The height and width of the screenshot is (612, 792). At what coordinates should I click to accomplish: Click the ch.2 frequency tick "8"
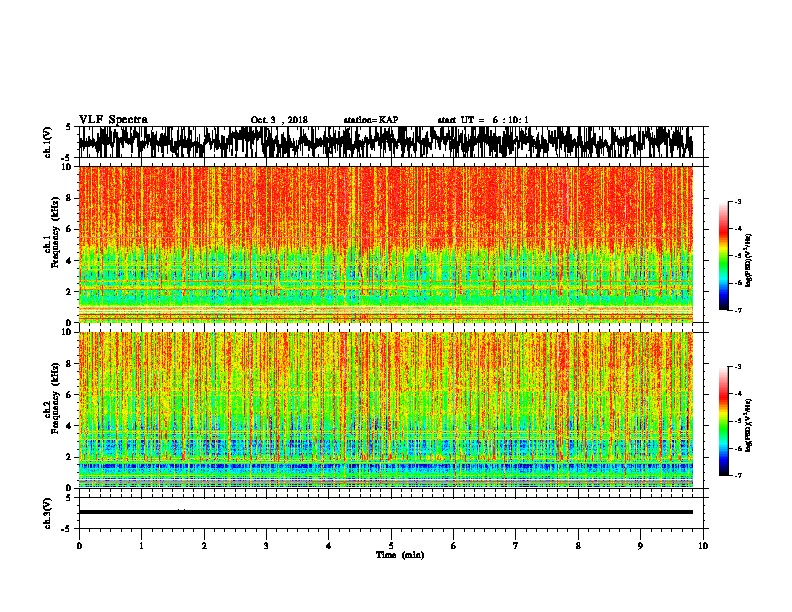pyautogui.click(x=70, y=364)
